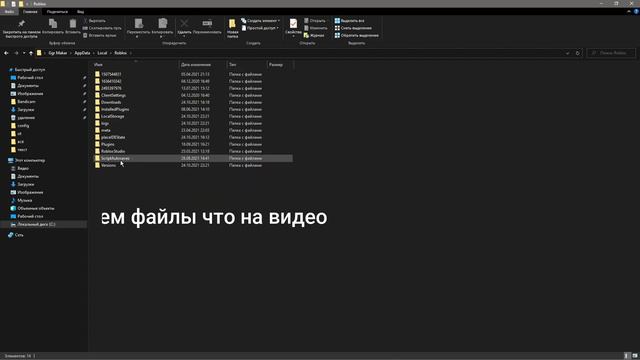Viewport: 640px width, 360px height.
Task: Collapse the ribbon with the chevron
Action: pyautogui.click(x=629, y=12)
